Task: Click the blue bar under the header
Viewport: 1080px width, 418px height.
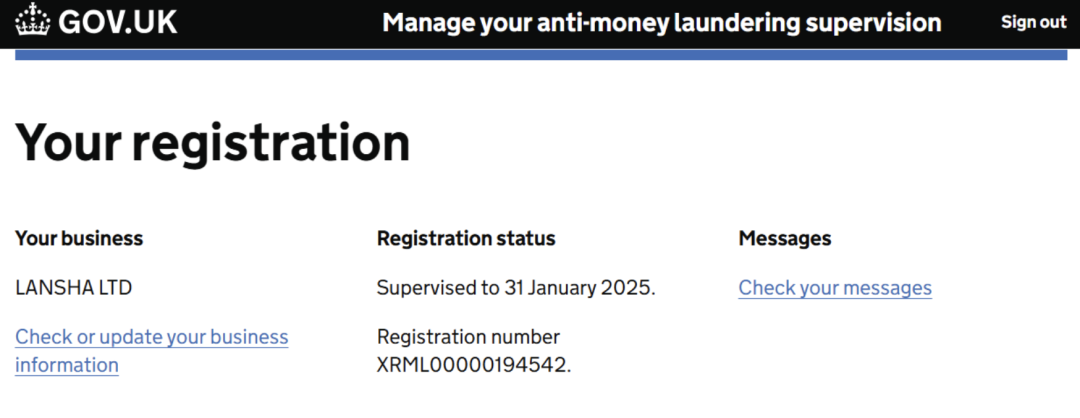Action: click(x=540, y=54)
